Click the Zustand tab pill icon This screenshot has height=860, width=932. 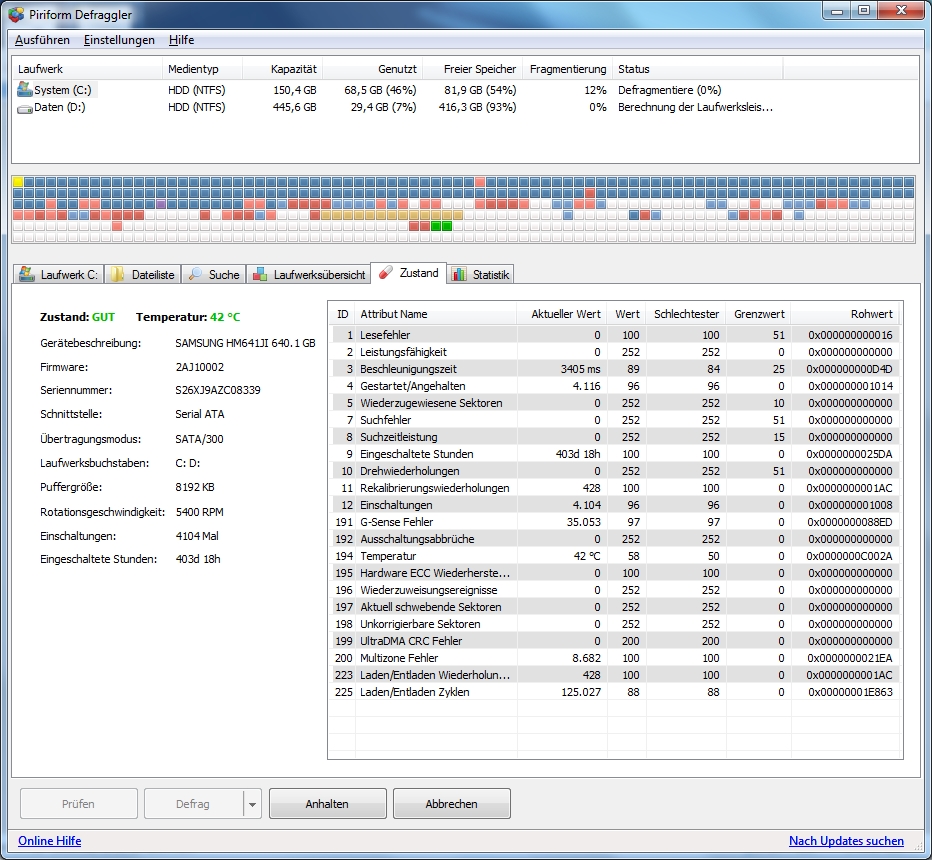(x=386, y=273)
